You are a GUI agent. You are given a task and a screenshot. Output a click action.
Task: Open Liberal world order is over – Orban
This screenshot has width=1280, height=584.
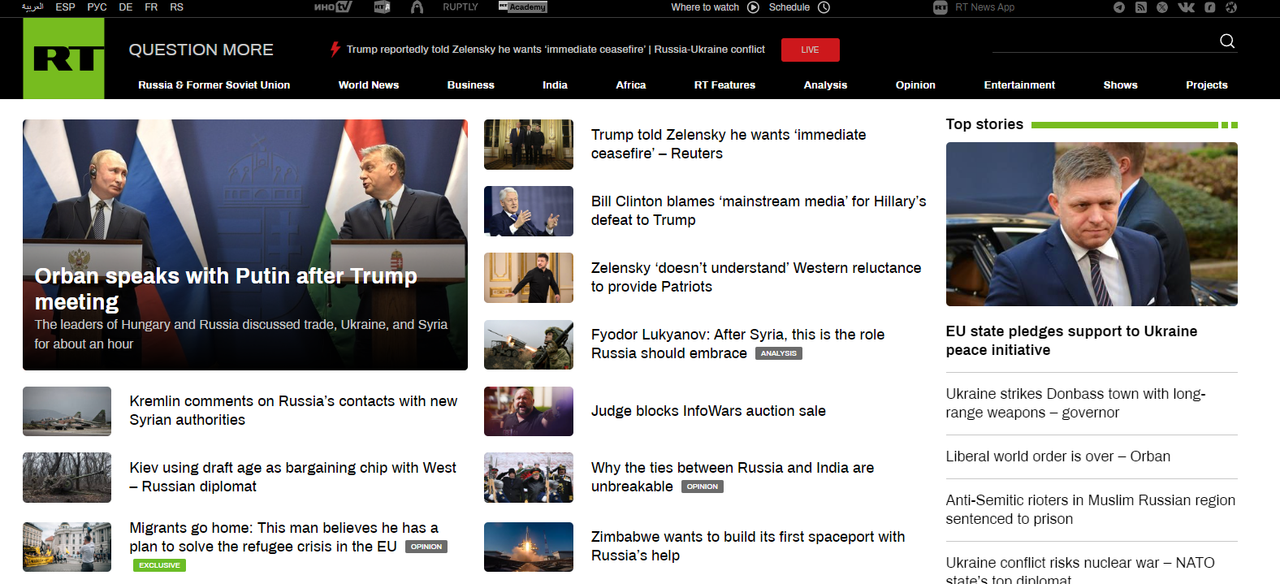pos(1058,456)
